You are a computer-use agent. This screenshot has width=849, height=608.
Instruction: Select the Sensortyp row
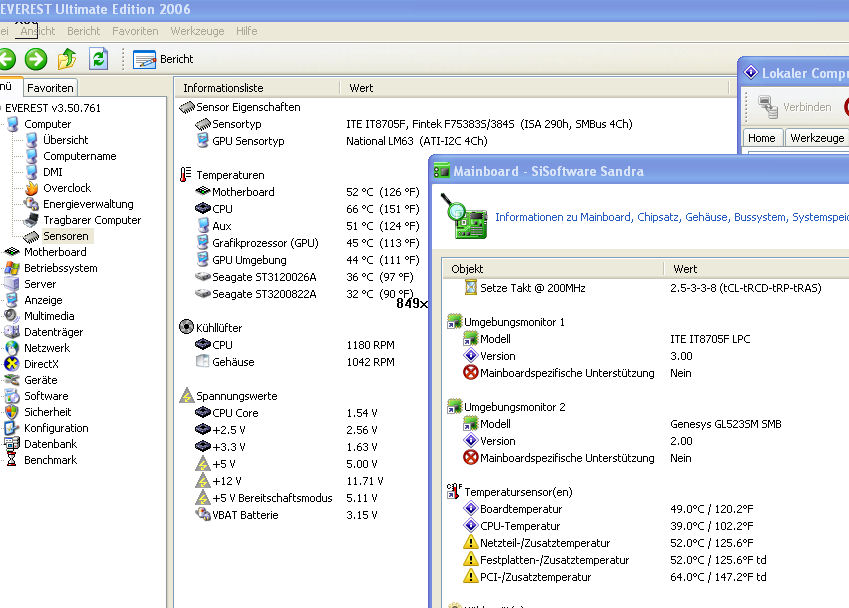414,124
